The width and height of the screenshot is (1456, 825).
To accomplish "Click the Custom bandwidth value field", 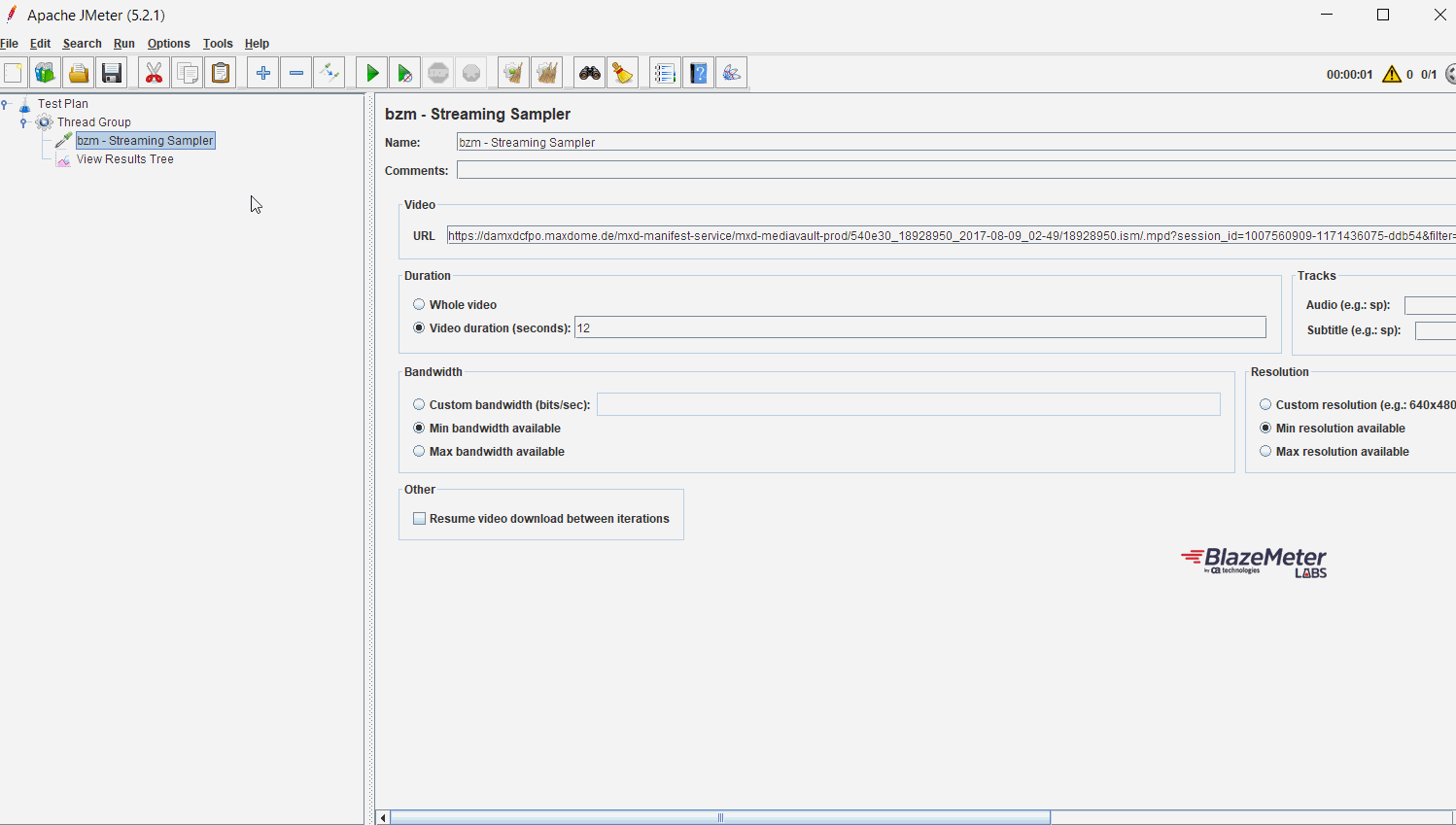I will click(909, 404).
